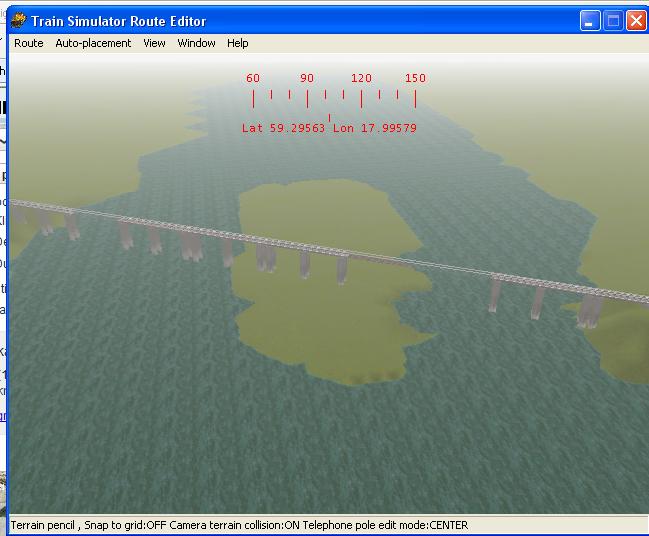Click the 120 degree compass heading mark

click(361, 79)
